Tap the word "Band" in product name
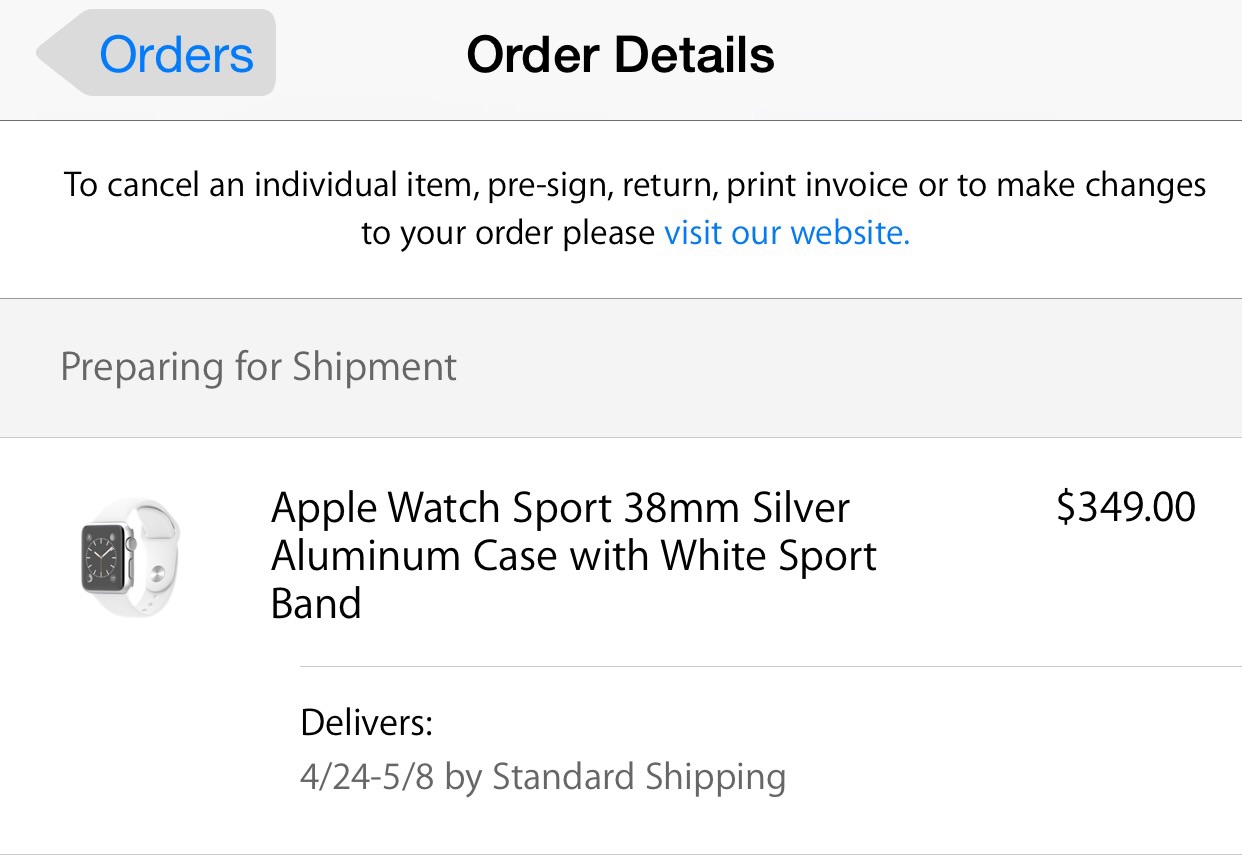 tap(316, 604)
